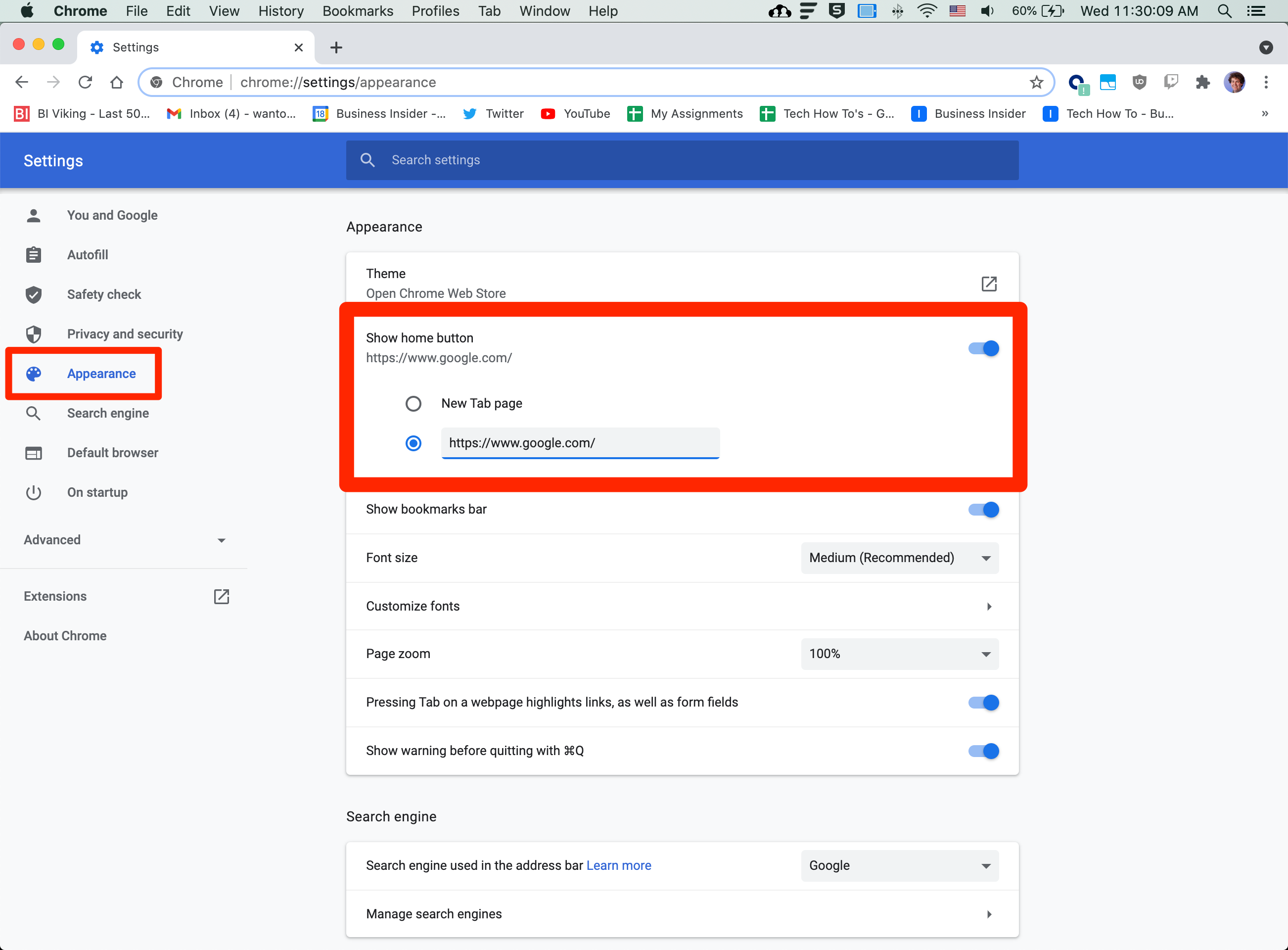Image resolution: width=1288 pixels, height=950 pixels.
Task: Open My Assignments bookmark
Action: [685, 114]
